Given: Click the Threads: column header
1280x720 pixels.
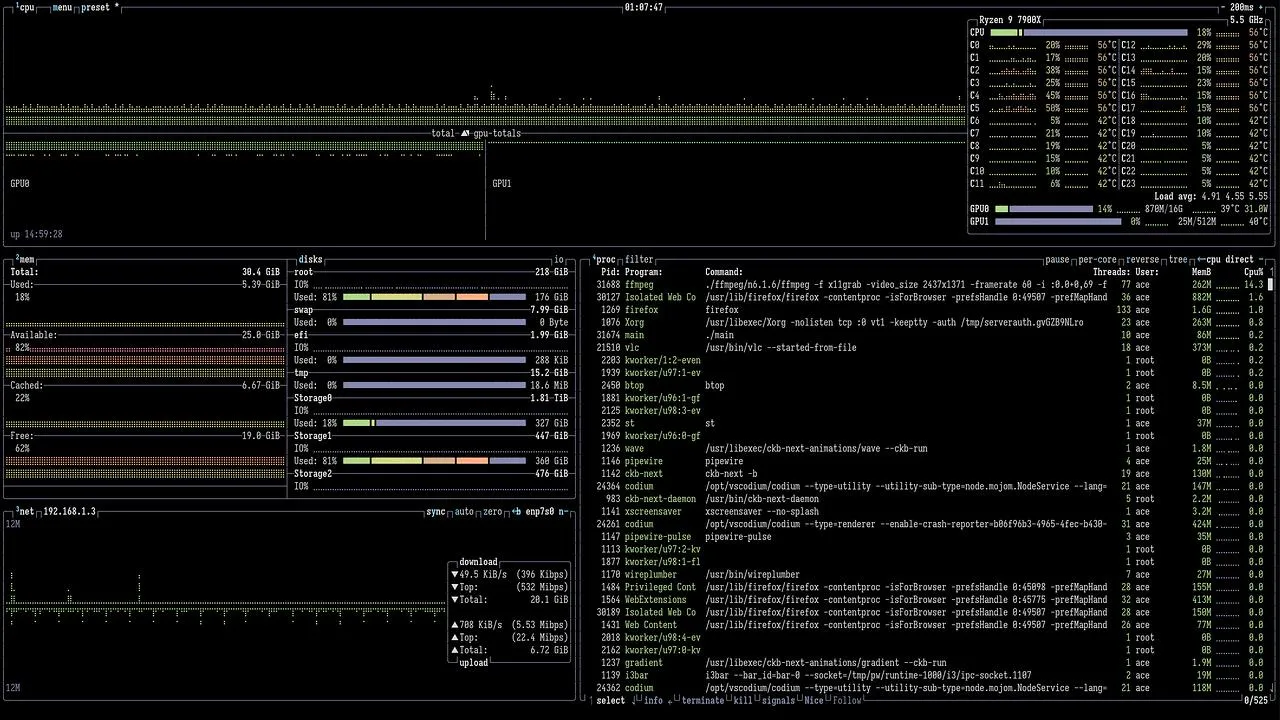Looking at the screenshot, I should [1111, 272].
